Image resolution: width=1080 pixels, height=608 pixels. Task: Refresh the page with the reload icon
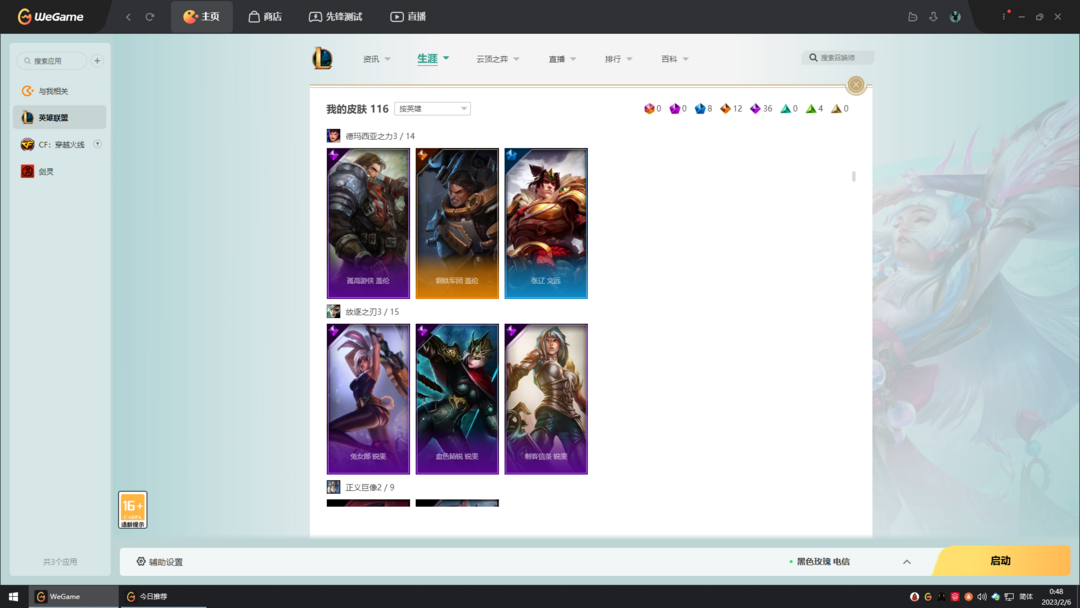pos(149,17)
